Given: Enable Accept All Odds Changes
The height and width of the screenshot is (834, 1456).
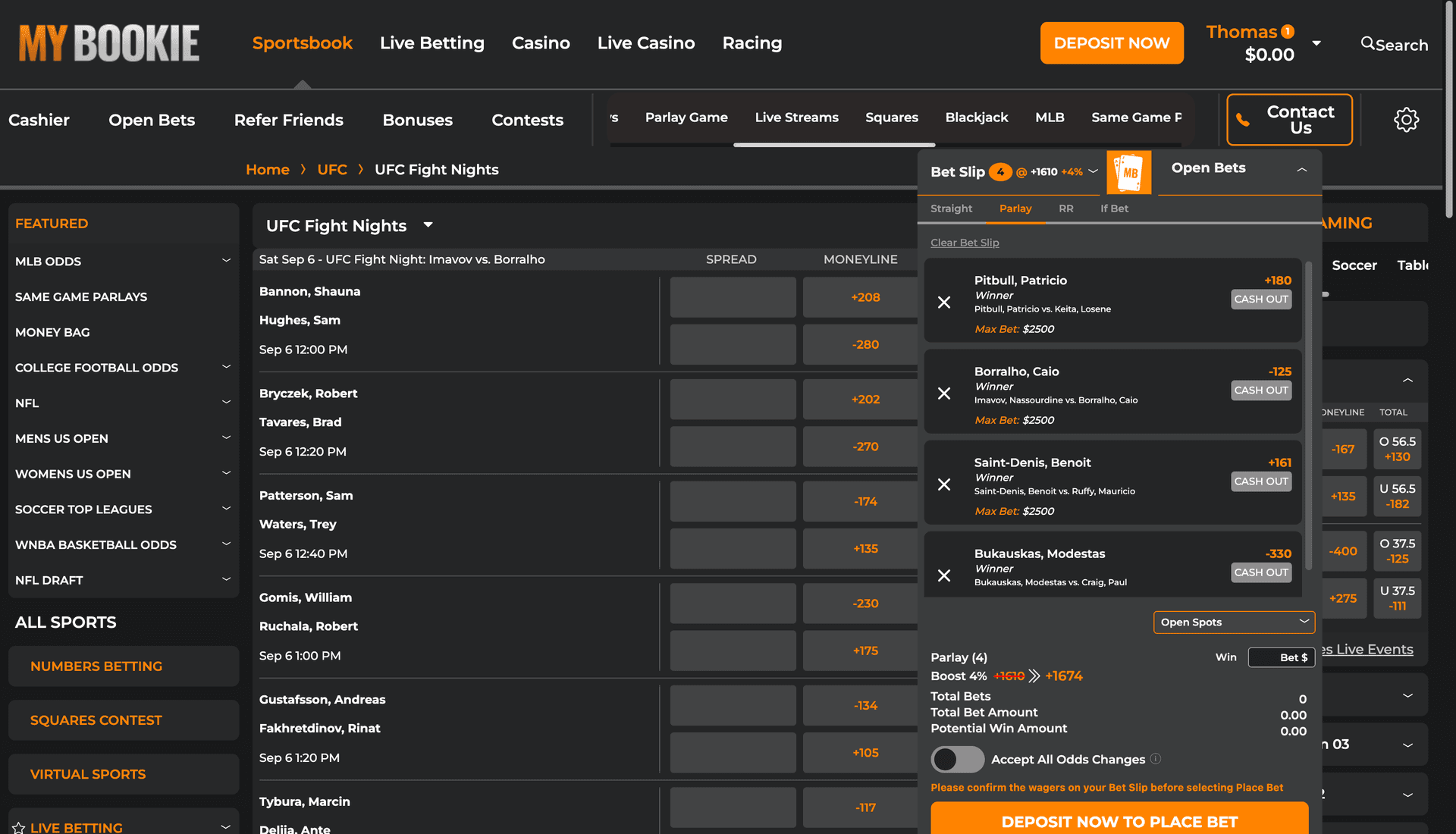Looking at the screenshot, I should click(x=957, y=759).
